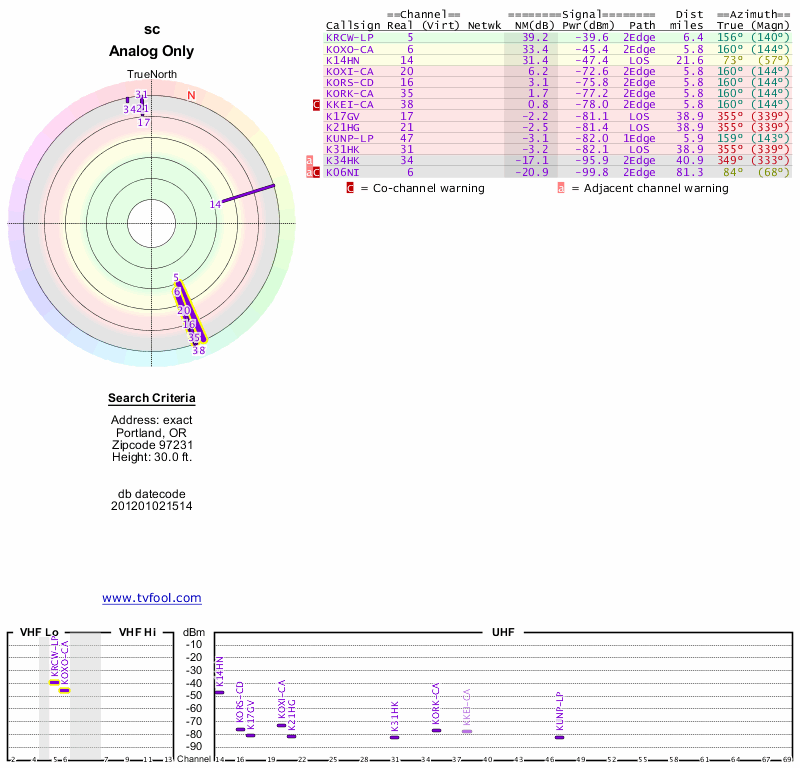Click the red C icon in legend

(x=350, y=188)
